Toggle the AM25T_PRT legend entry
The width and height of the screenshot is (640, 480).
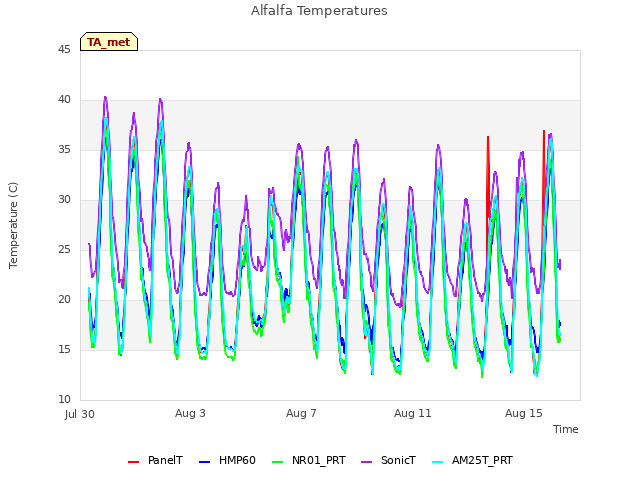(x=472, y=461)
